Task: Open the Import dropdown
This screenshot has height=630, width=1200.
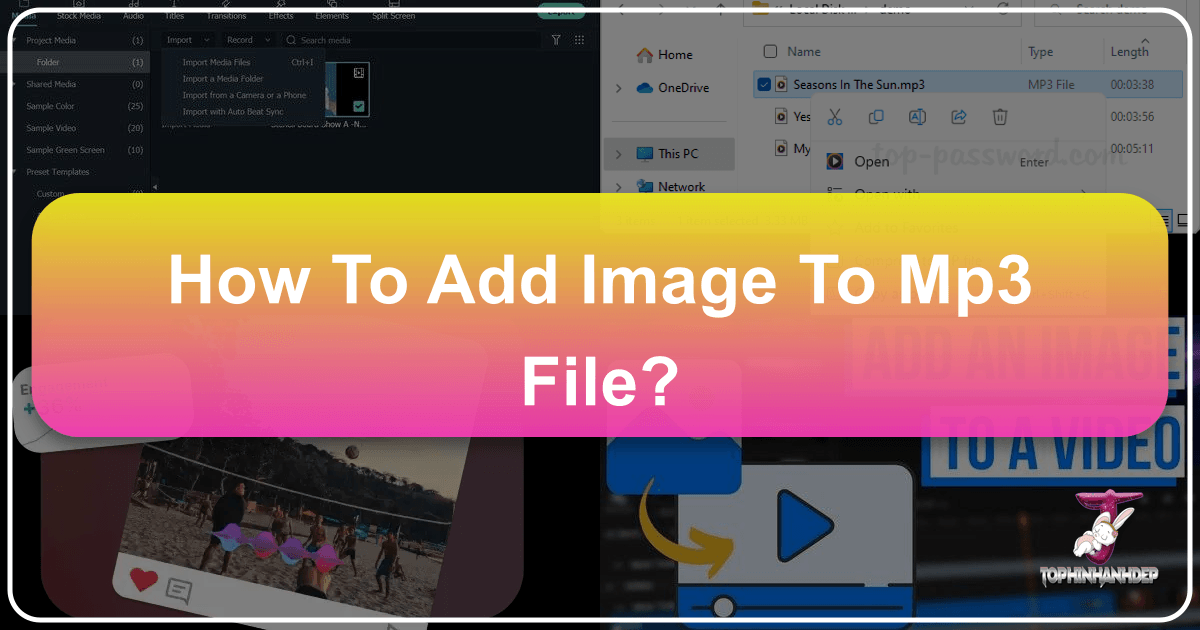Action: tap(188, 40)
